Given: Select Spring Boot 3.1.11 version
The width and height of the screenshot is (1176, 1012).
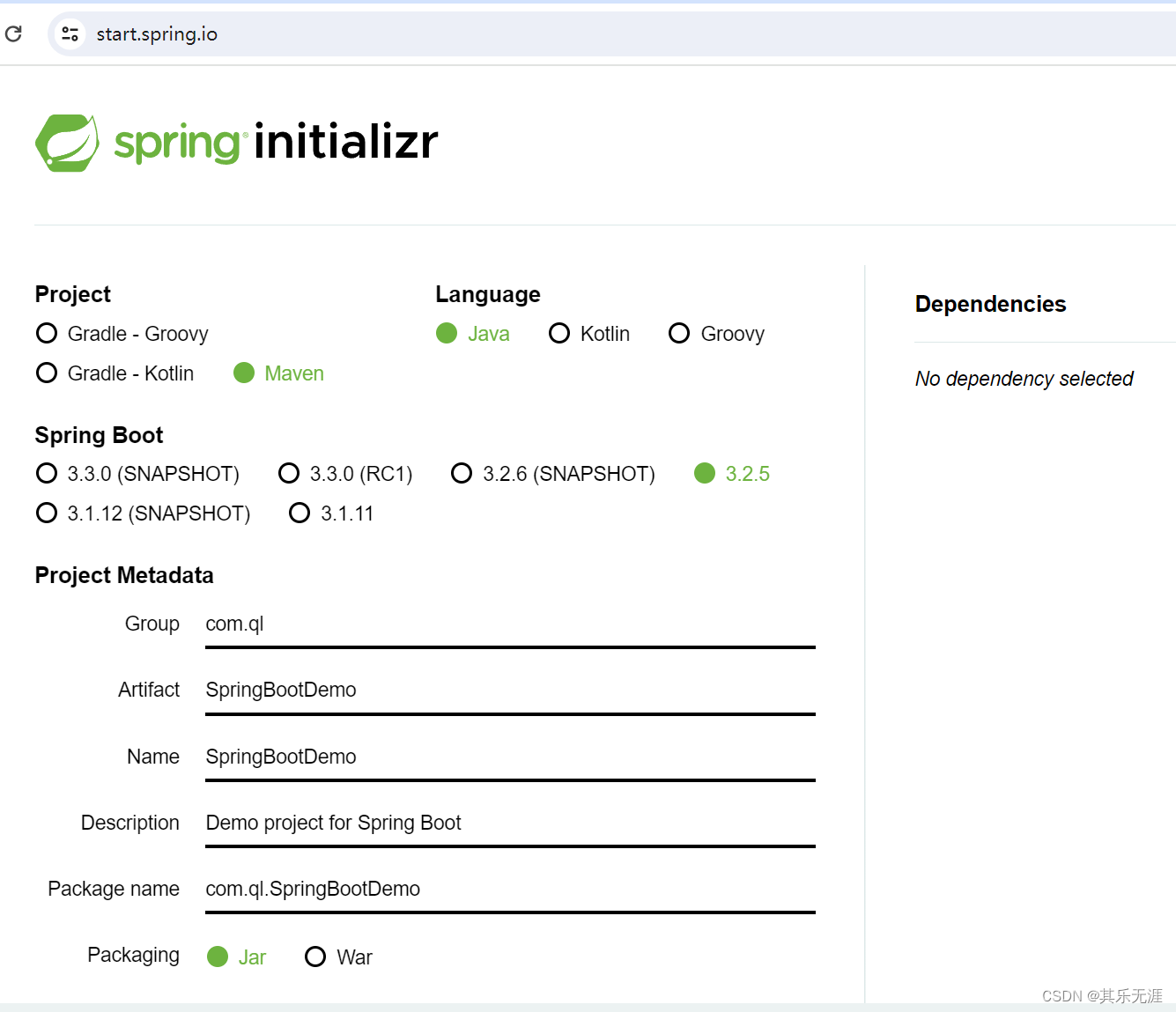Looking at the screenshot, I should pos(332,513).
